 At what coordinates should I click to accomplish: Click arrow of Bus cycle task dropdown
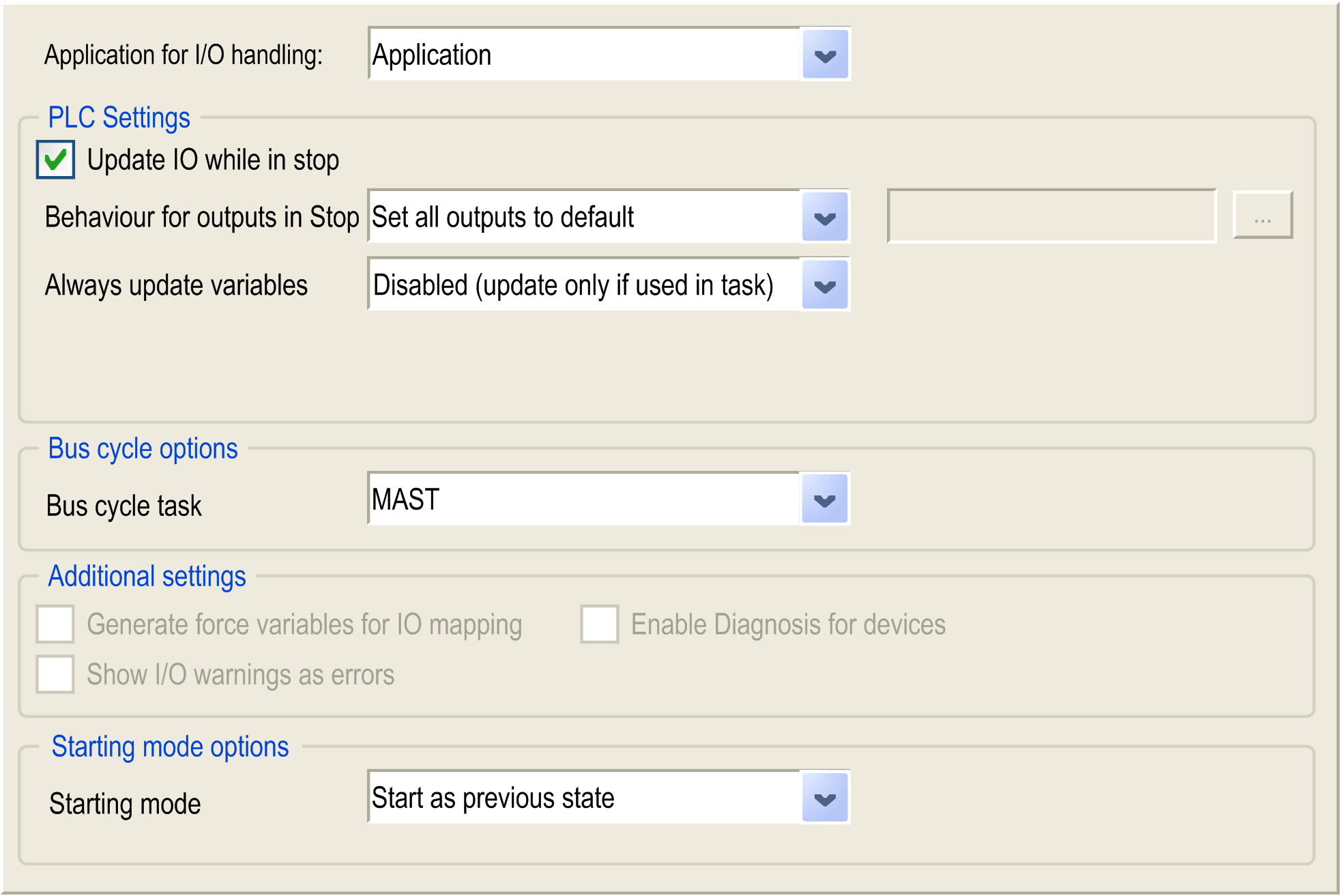825,500
